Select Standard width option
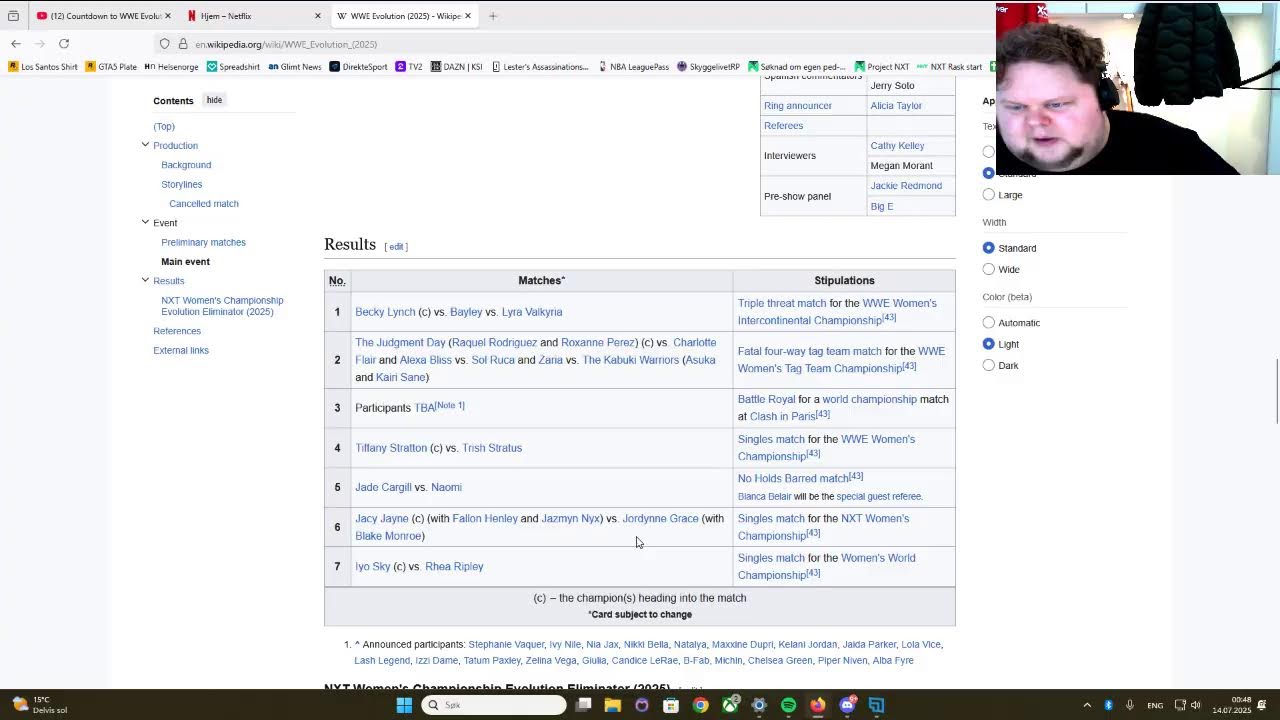The image size is (1280, 720). point(989,248)
